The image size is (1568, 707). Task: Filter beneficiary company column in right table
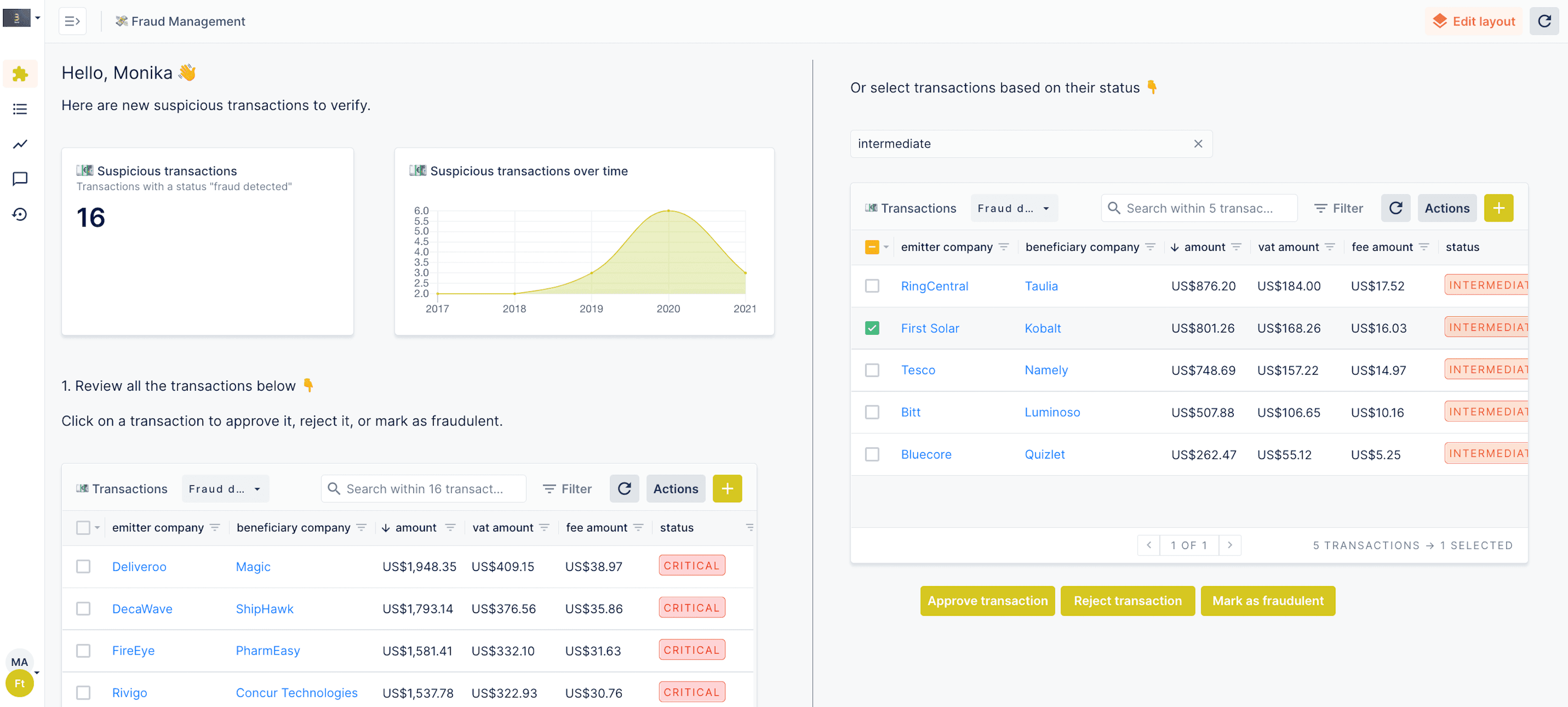pos(1150,247)
